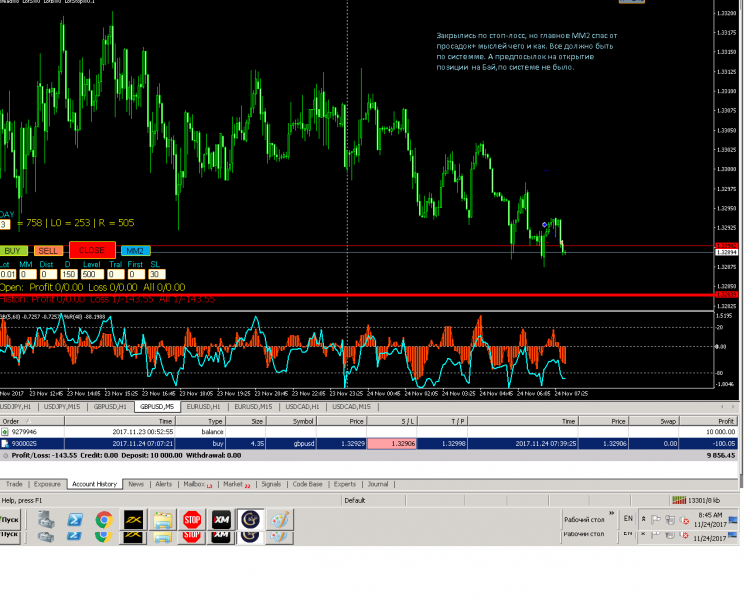Screen dimensions: 750x600
Task: Sort history by Type column header
Action: pos(200,422)
